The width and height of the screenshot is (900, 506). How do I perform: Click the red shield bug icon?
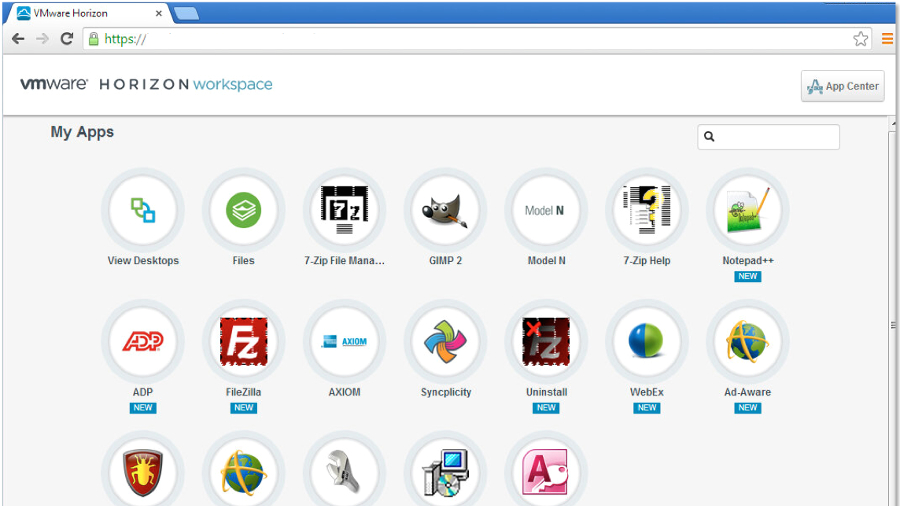pos(143,472)
